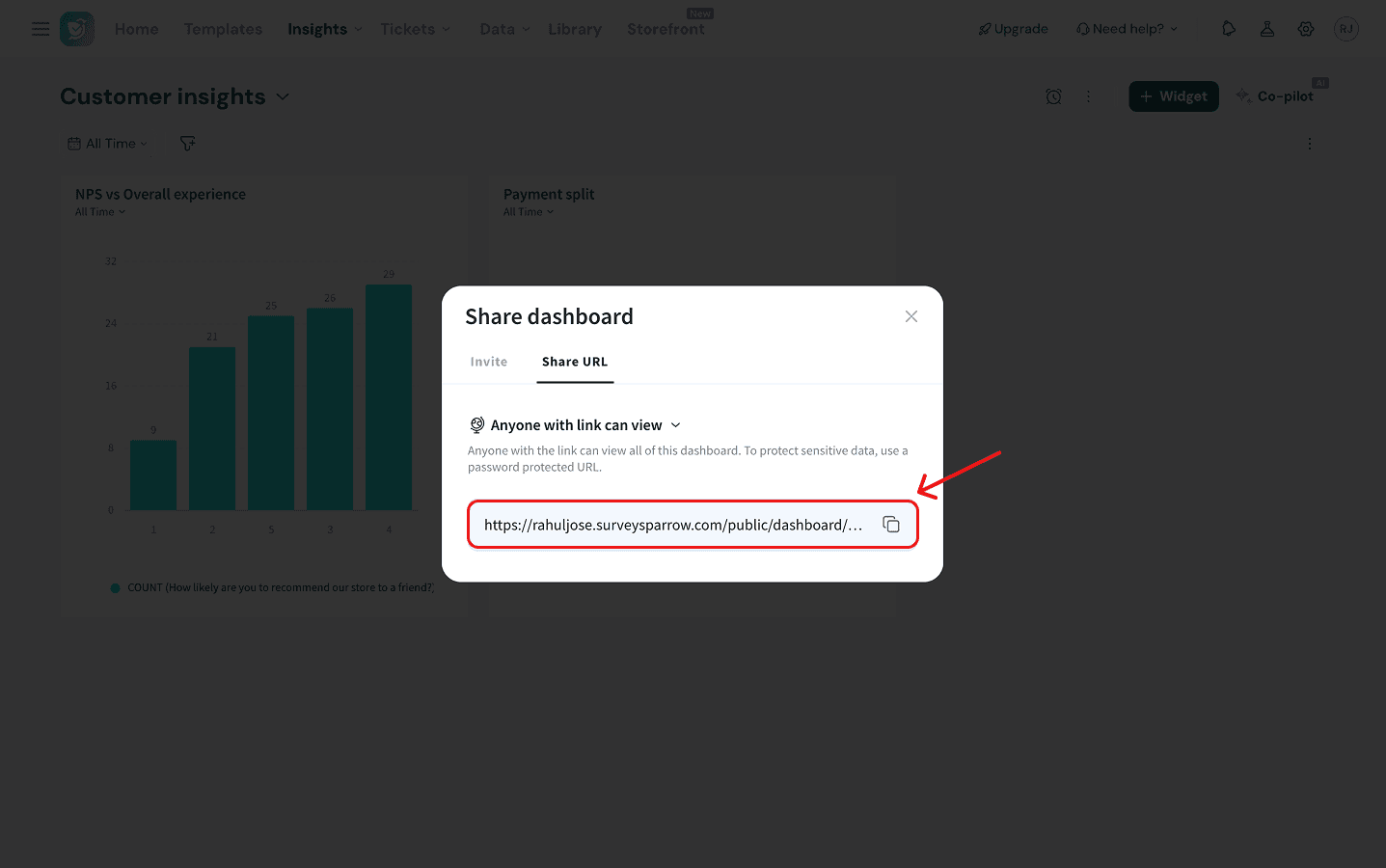Open the hamburger navigation menu

[41, 29]
